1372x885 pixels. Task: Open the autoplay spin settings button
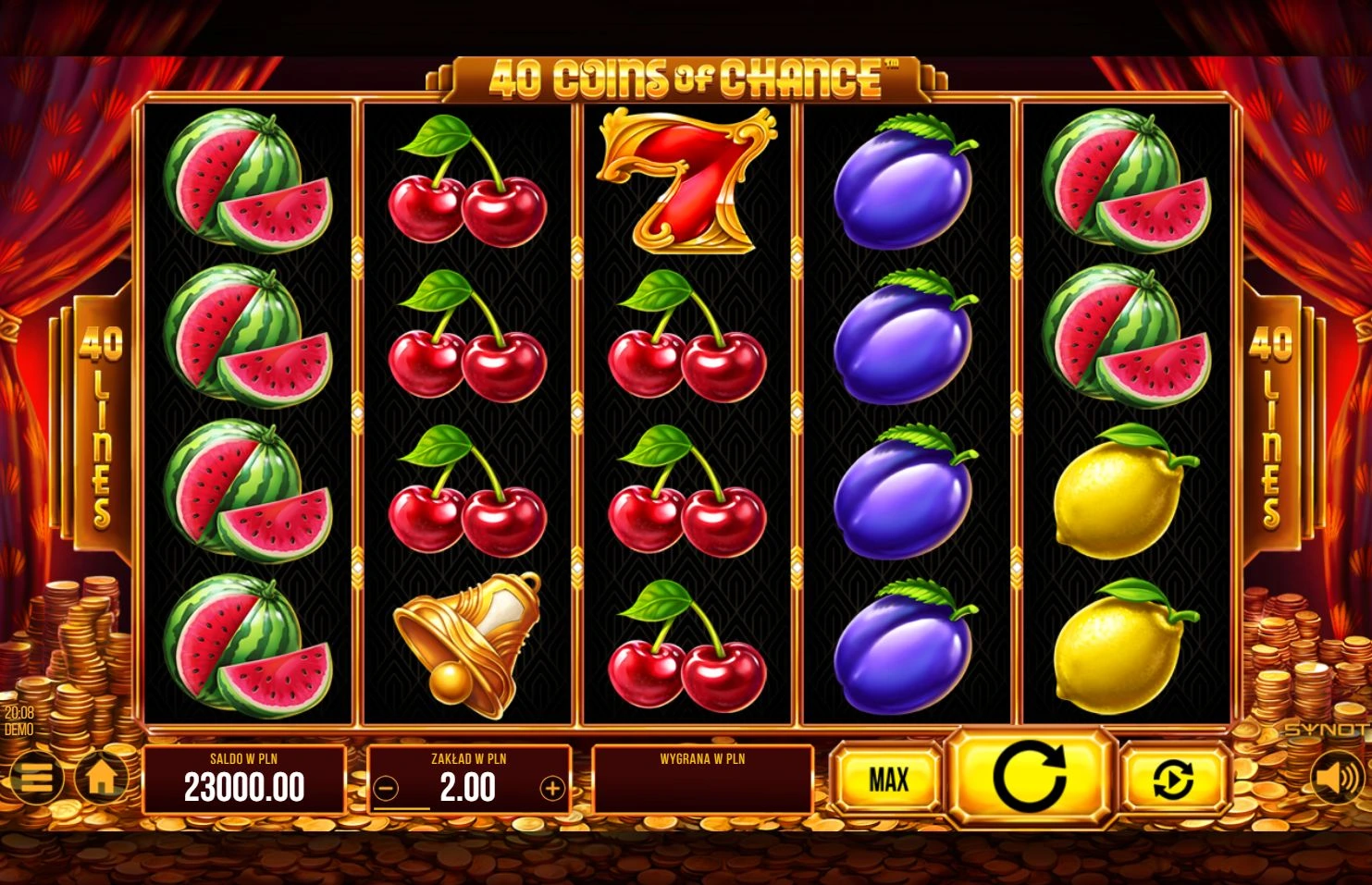coord(1173,781)
